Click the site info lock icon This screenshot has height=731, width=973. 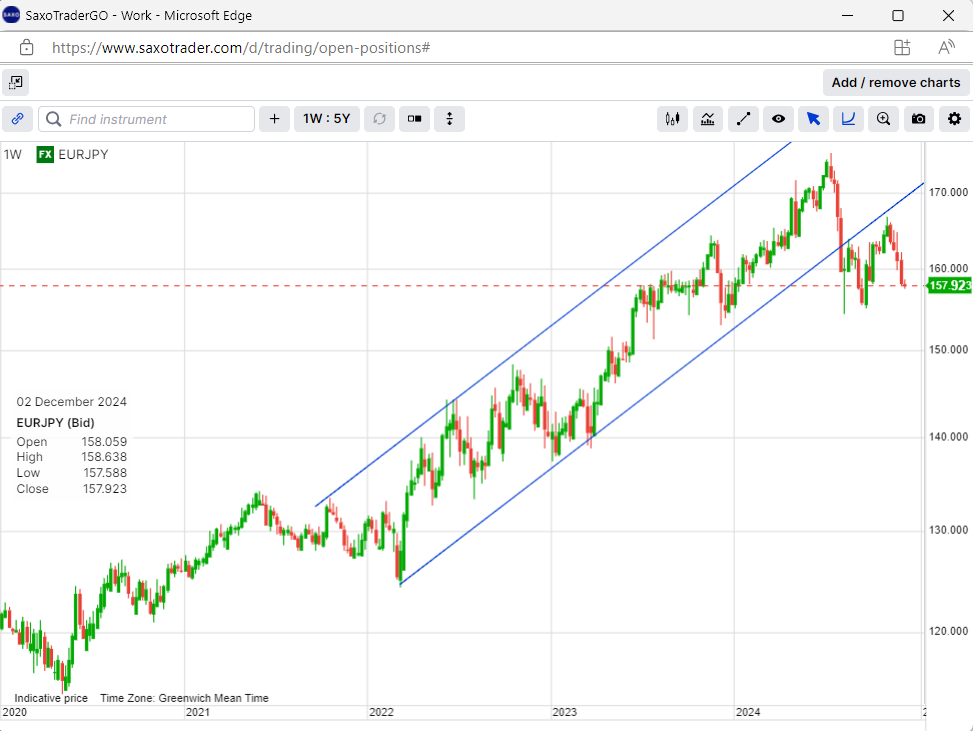[26, 48]
